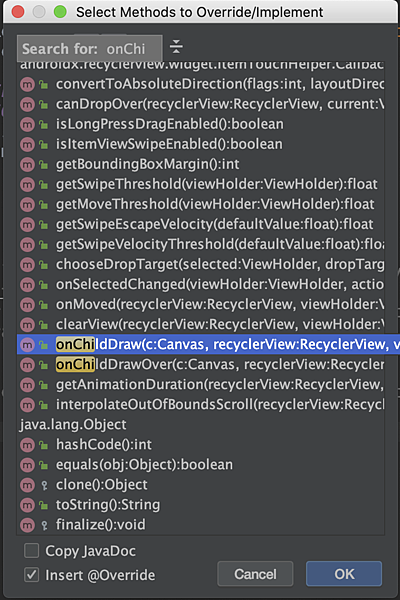Select the isItemViewSwipeEnabled():boolean method

point(201,144)
